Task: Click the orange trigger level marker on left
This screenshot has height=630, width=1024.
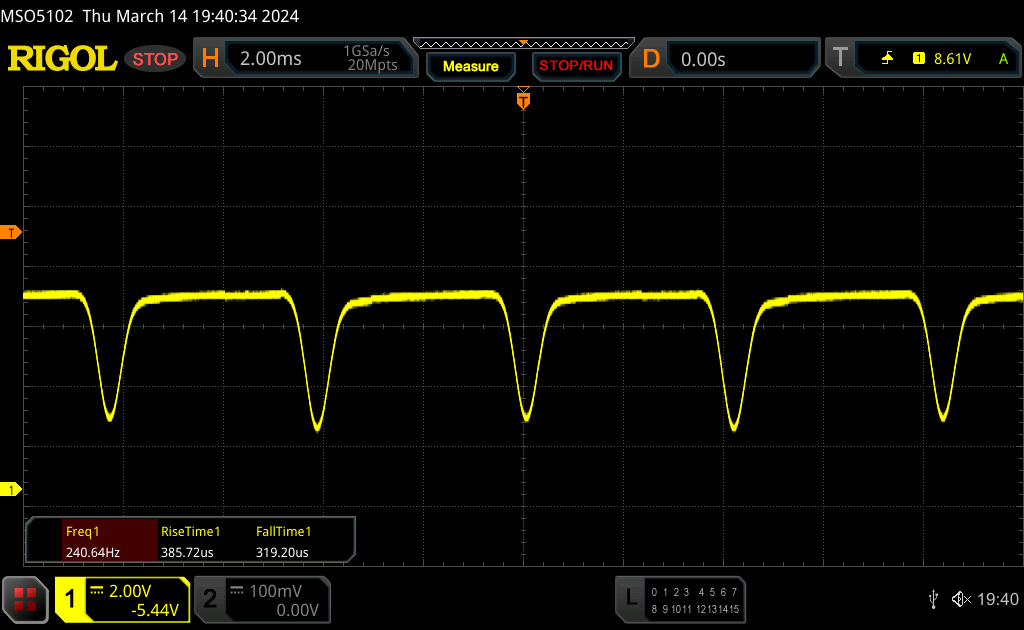Action: pyautogui.click(x=10, y=232)
